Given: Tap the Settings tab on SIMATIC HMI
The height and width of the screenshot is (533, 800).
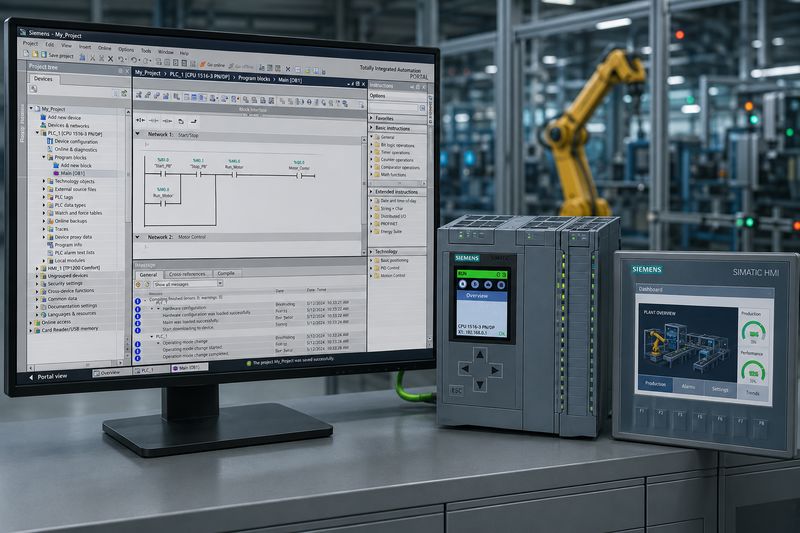Looking at the screenshot, I should coord(720,389).
